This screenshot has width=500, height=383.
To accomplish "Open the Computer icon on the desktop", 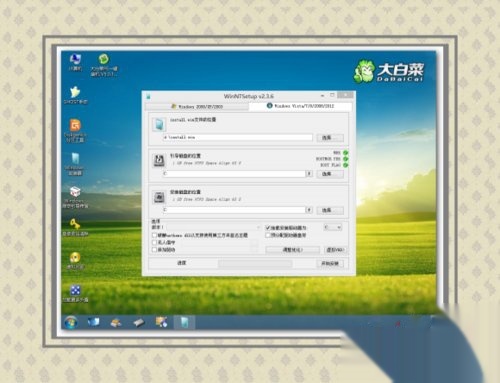I will tap(75, 62).
